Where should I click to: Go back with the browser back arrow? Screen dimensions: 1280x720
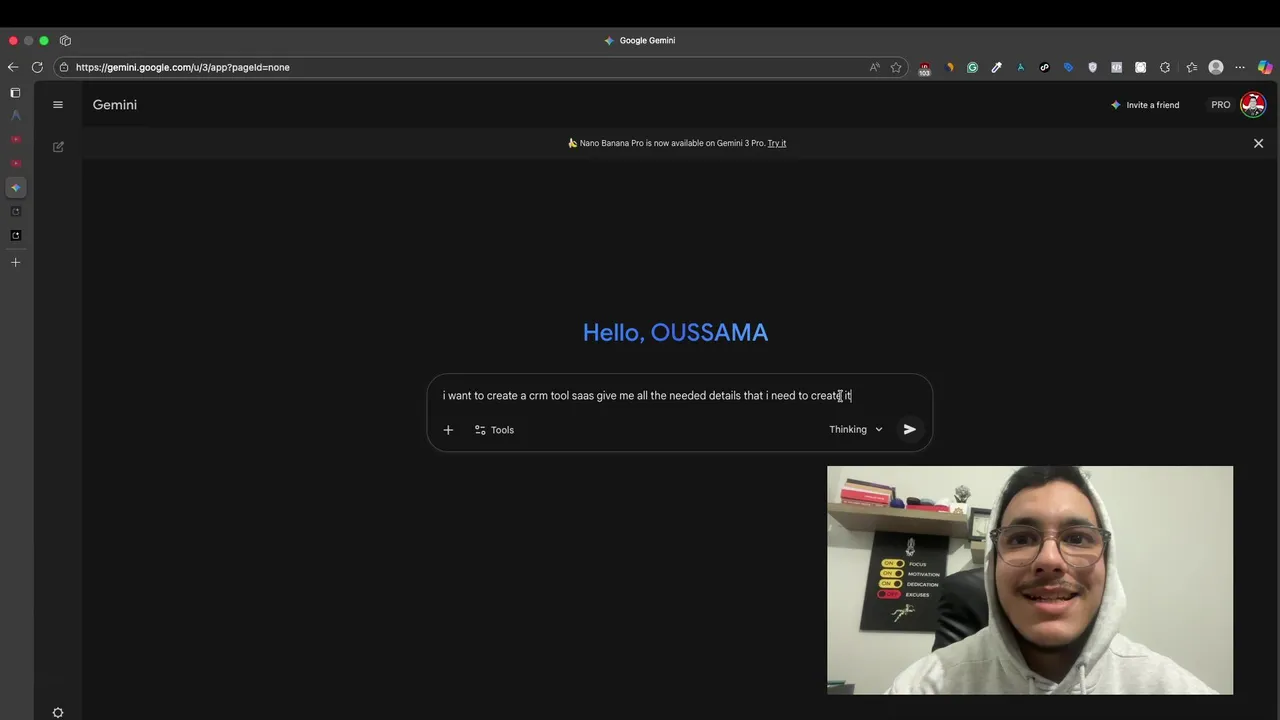tap(12, 67)
